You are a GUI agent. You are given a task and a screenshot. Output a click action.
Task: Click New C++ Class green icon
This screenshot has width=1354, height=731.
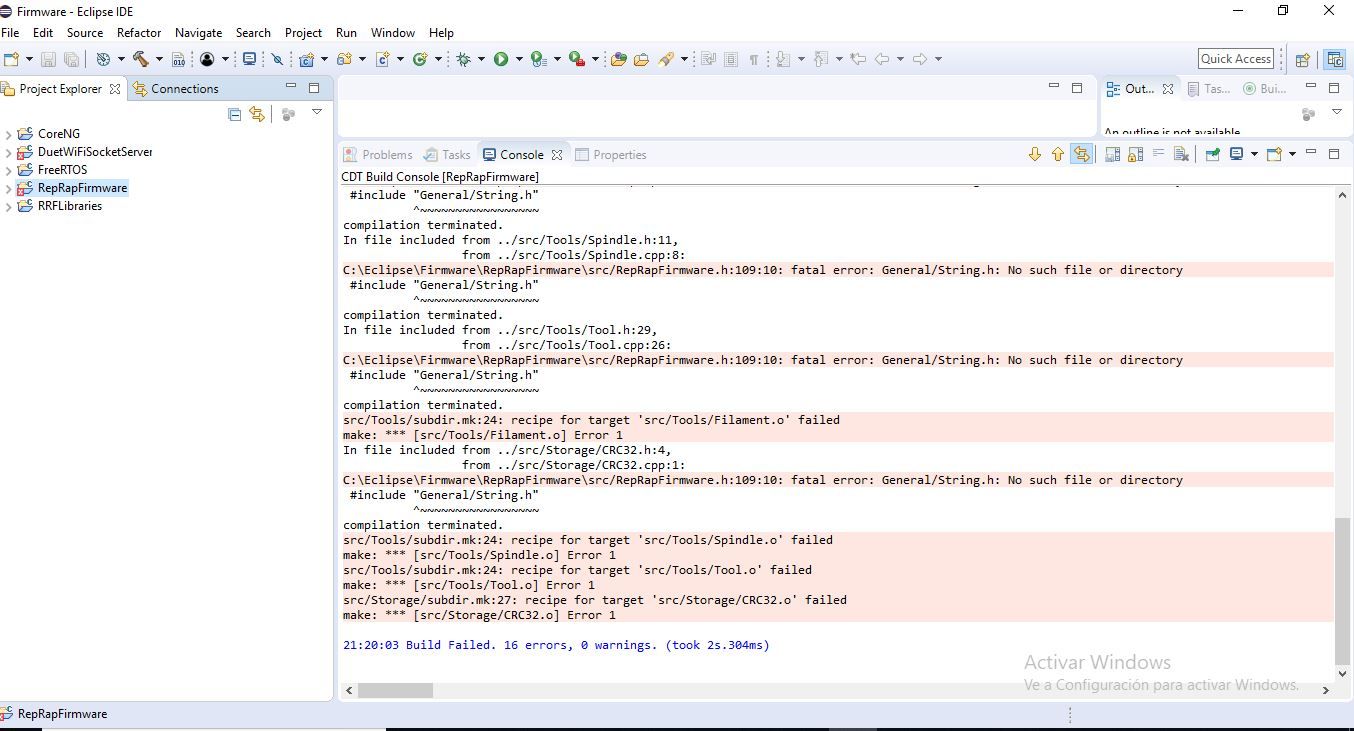[420, 59]
